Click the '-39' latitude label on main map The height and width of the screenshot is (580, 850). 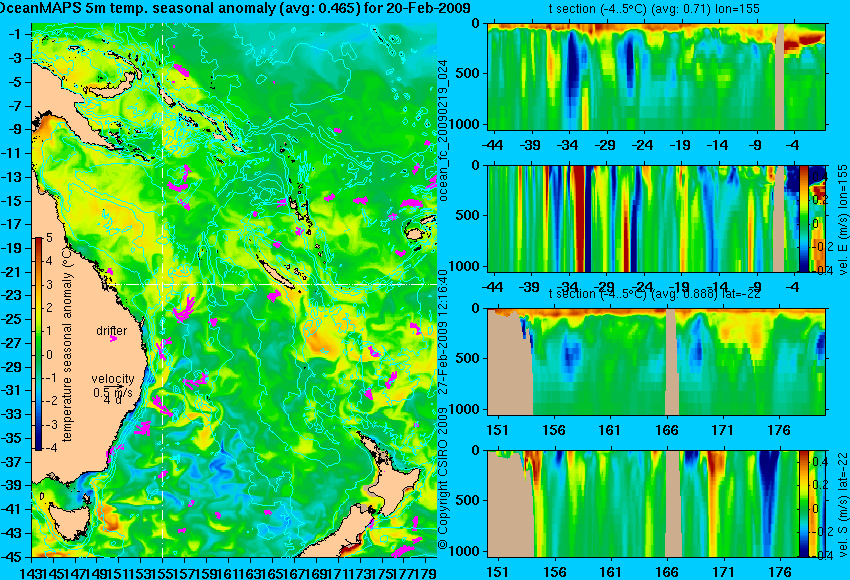coord(12,485)
